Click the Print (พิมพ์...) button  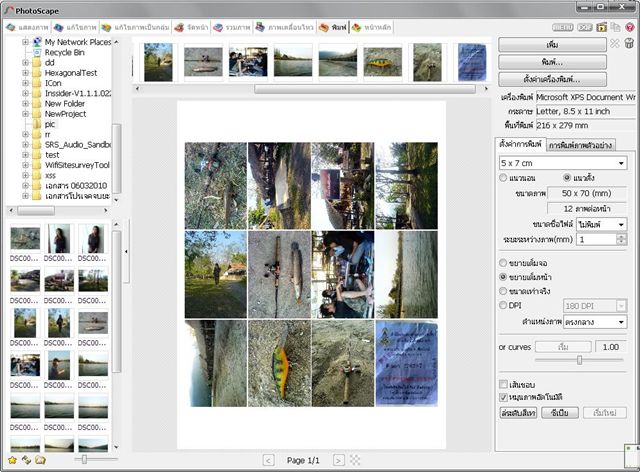[552, 62]
